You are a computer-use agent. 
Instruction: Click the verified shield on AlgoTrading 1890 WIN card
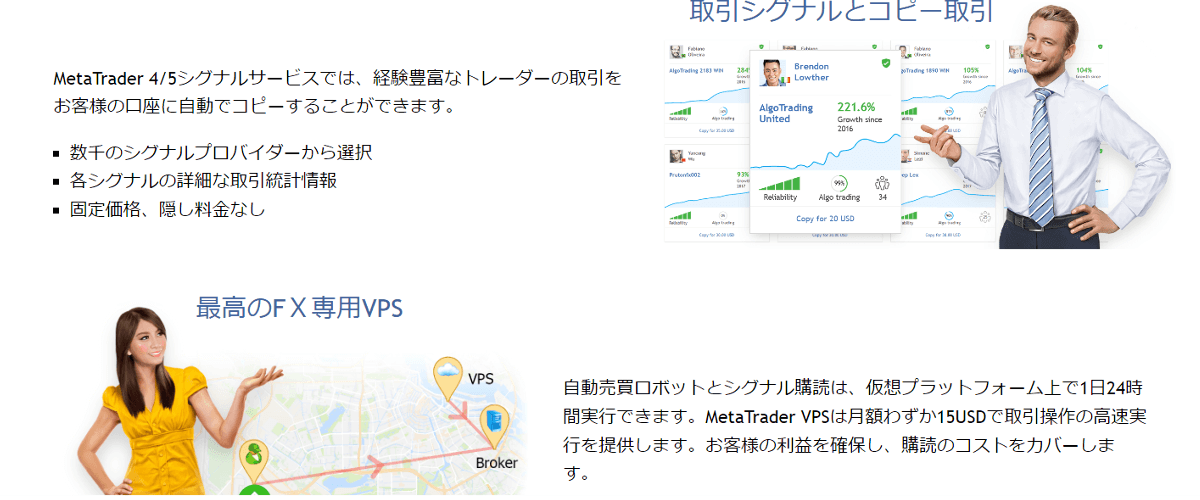987,47
